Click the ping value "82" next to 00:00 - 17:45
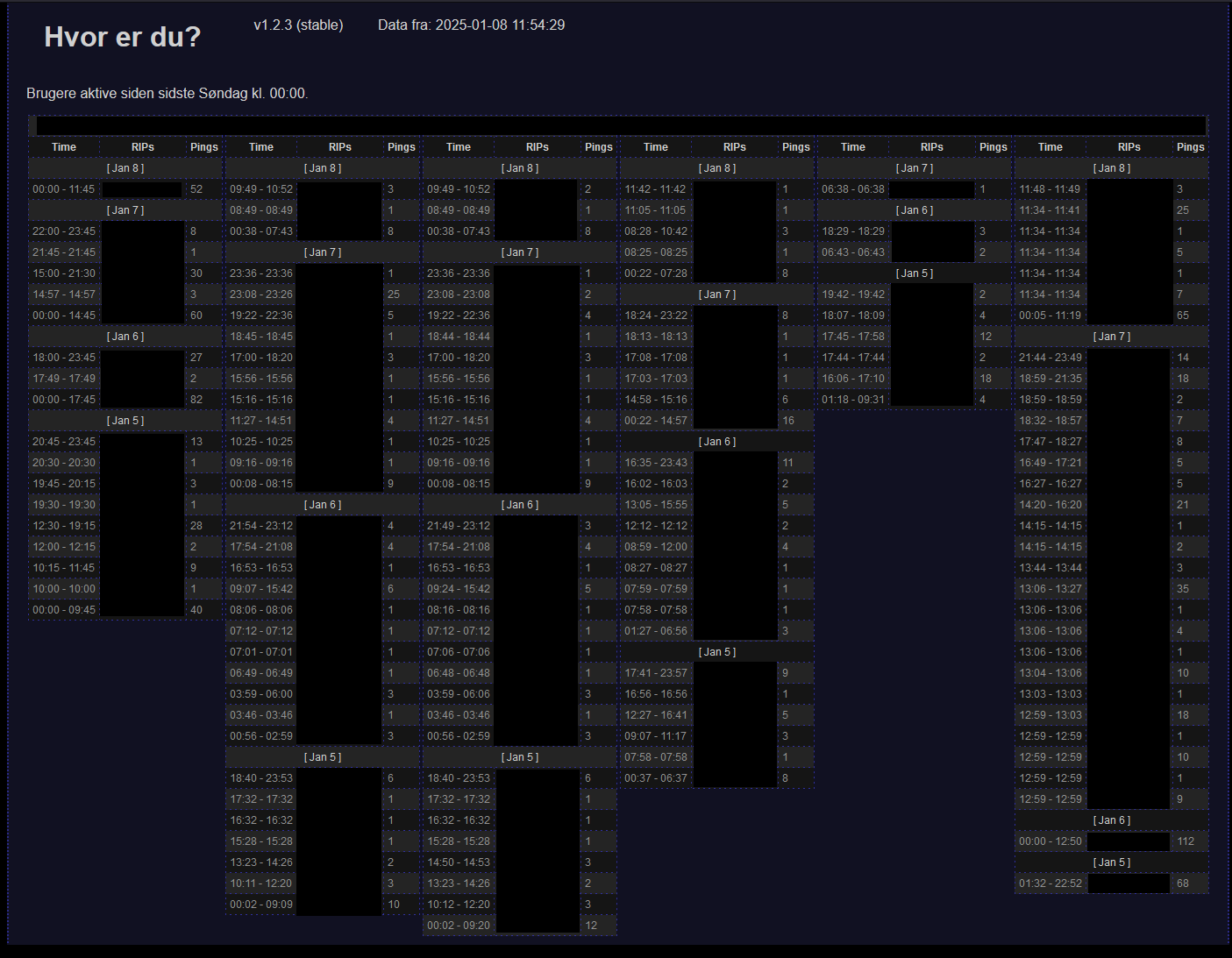This screenshot has width=1232, height=958. click(196, 399)
